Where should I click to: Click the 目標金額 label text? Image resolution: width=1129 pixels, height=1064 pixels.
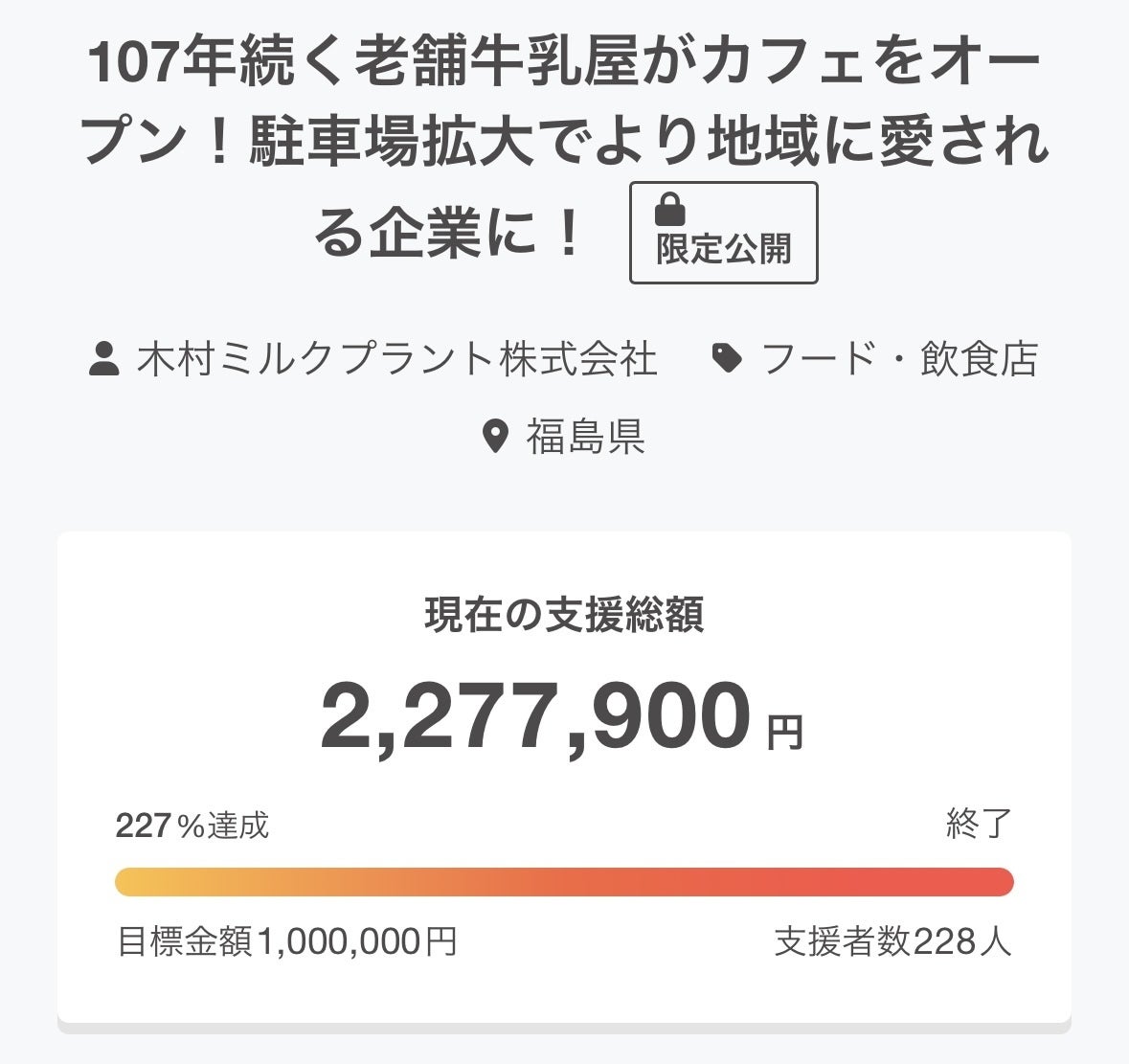pos(185,941)
